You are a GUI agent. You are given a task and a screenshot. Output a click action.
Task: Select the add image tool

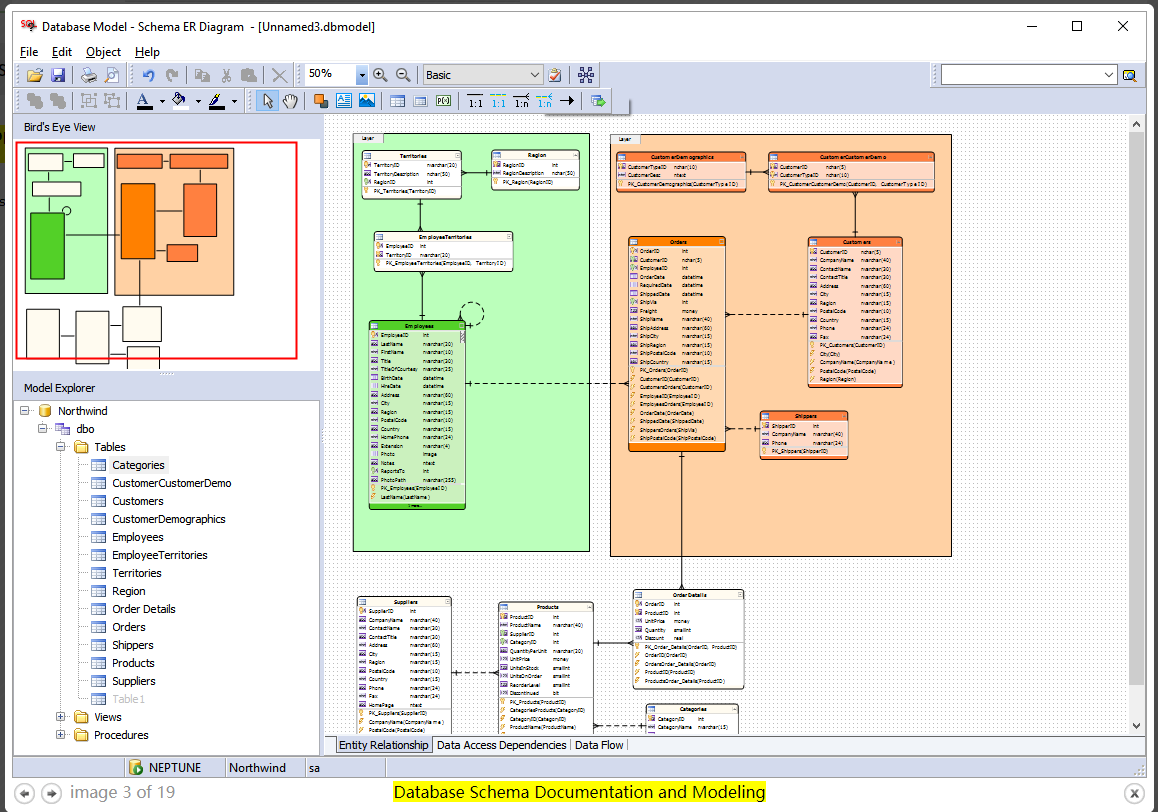[x=366, y=101]
